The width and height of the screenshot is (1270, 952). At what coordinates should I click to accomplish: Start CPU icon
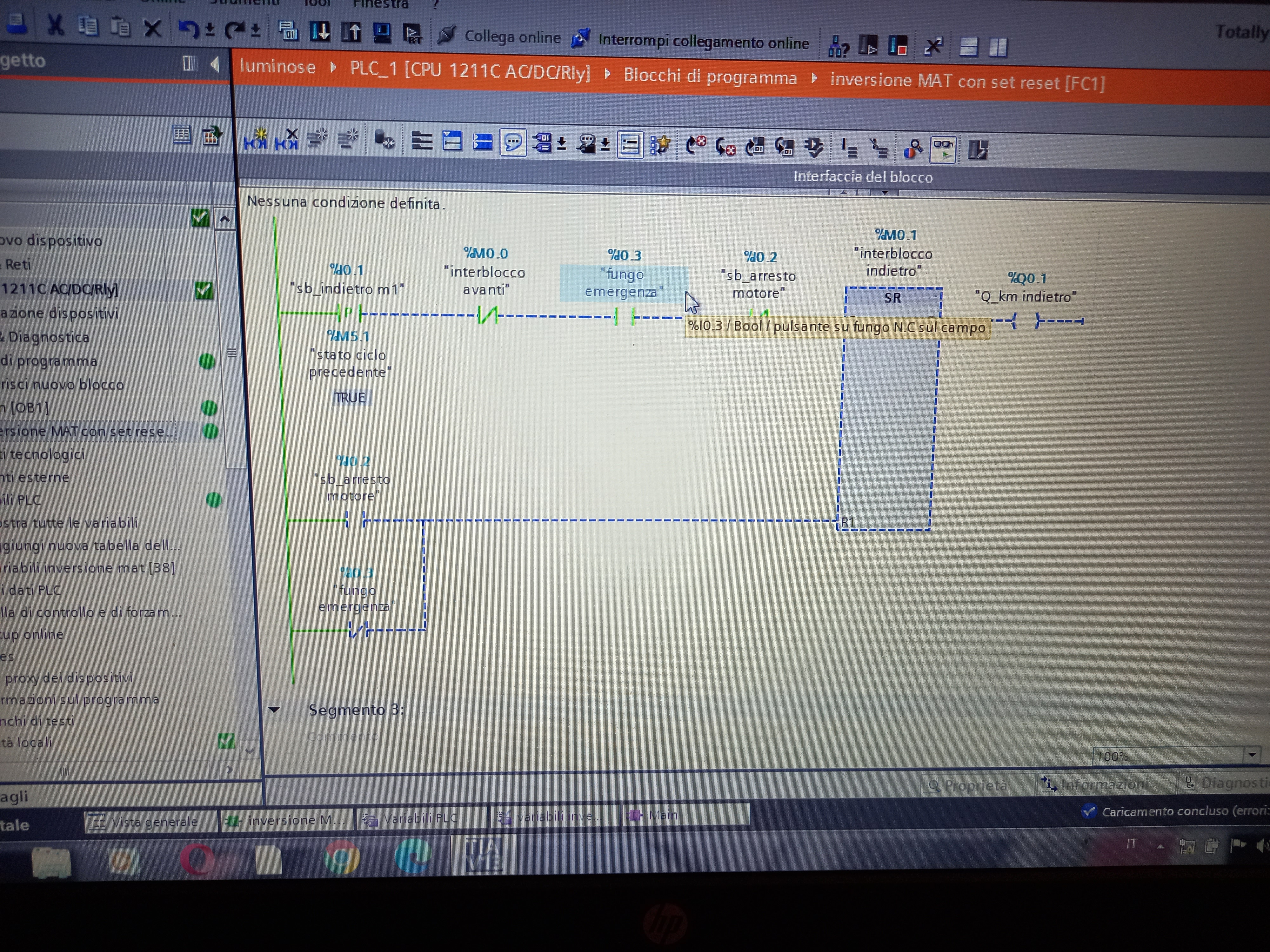click(x=868, y=45)
